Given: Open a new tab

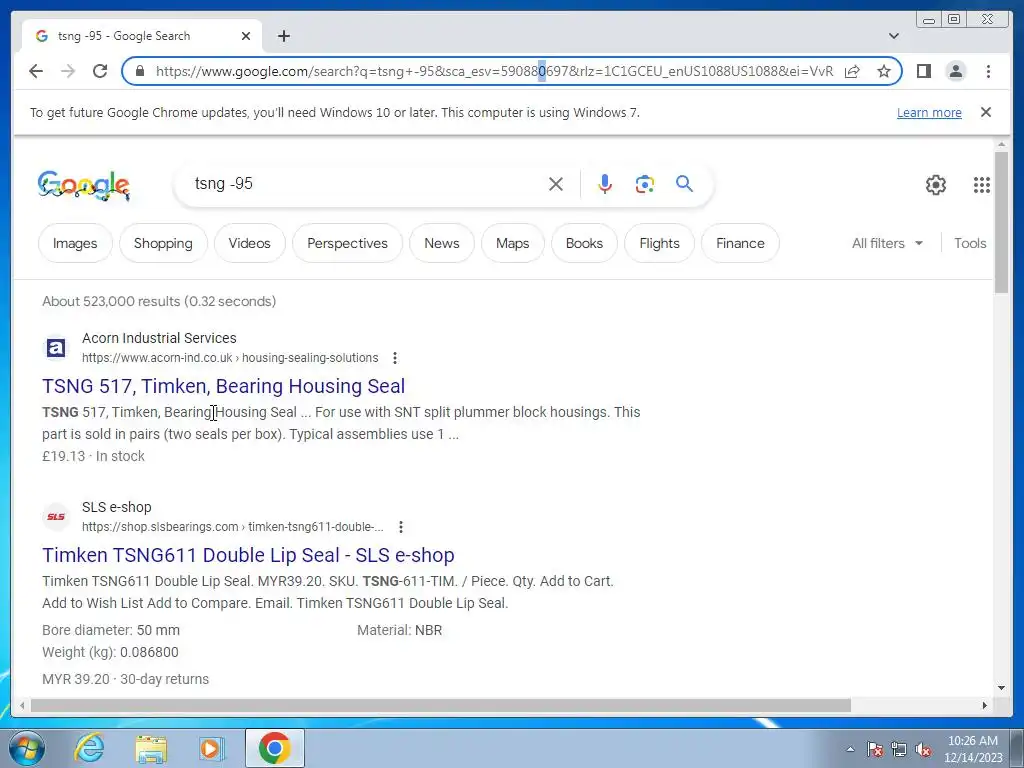Looking at the screenshot, I should click(x=283, y=36).
